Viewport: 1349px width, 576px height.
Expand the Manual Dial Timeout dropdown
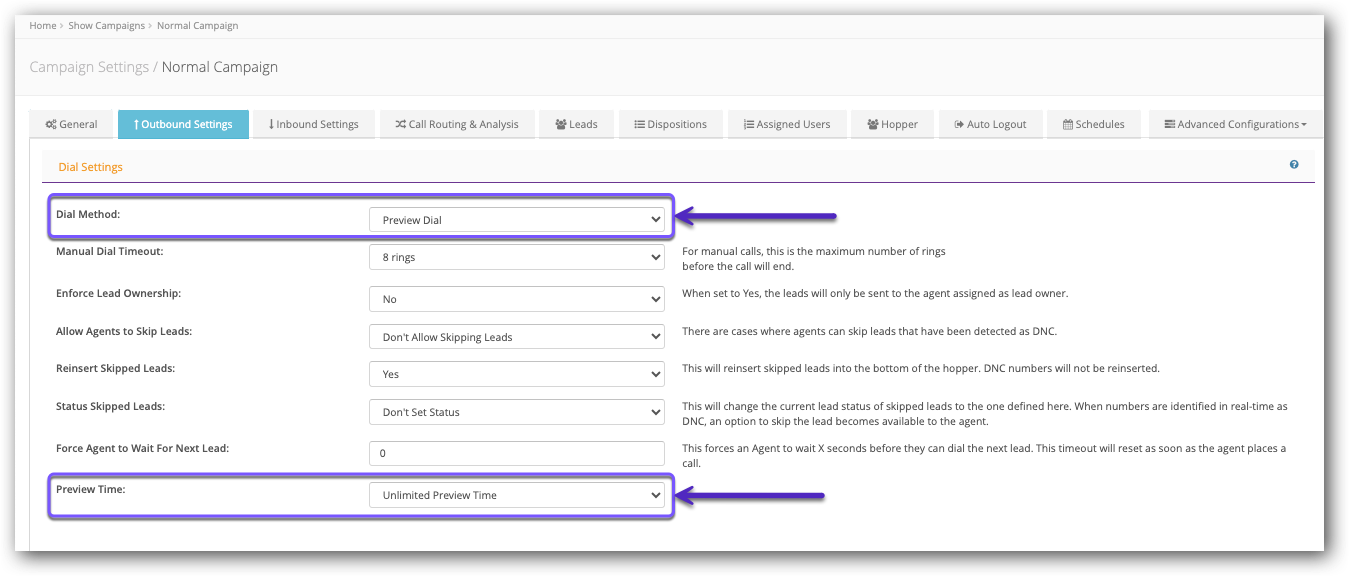pos(516,257)
